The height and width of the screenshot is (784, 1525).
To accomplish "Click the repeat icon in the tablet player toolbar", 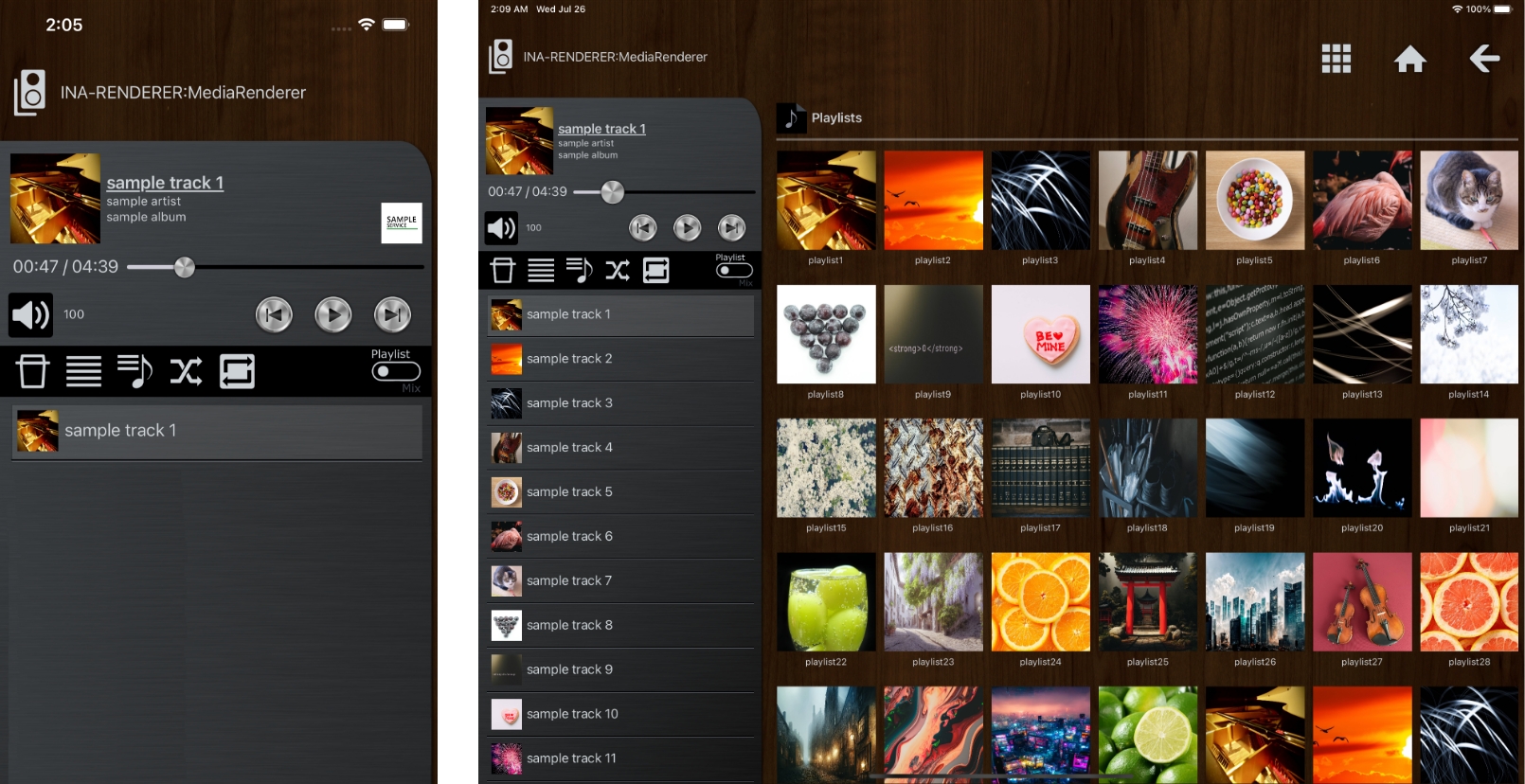I will tap(655, 271).
